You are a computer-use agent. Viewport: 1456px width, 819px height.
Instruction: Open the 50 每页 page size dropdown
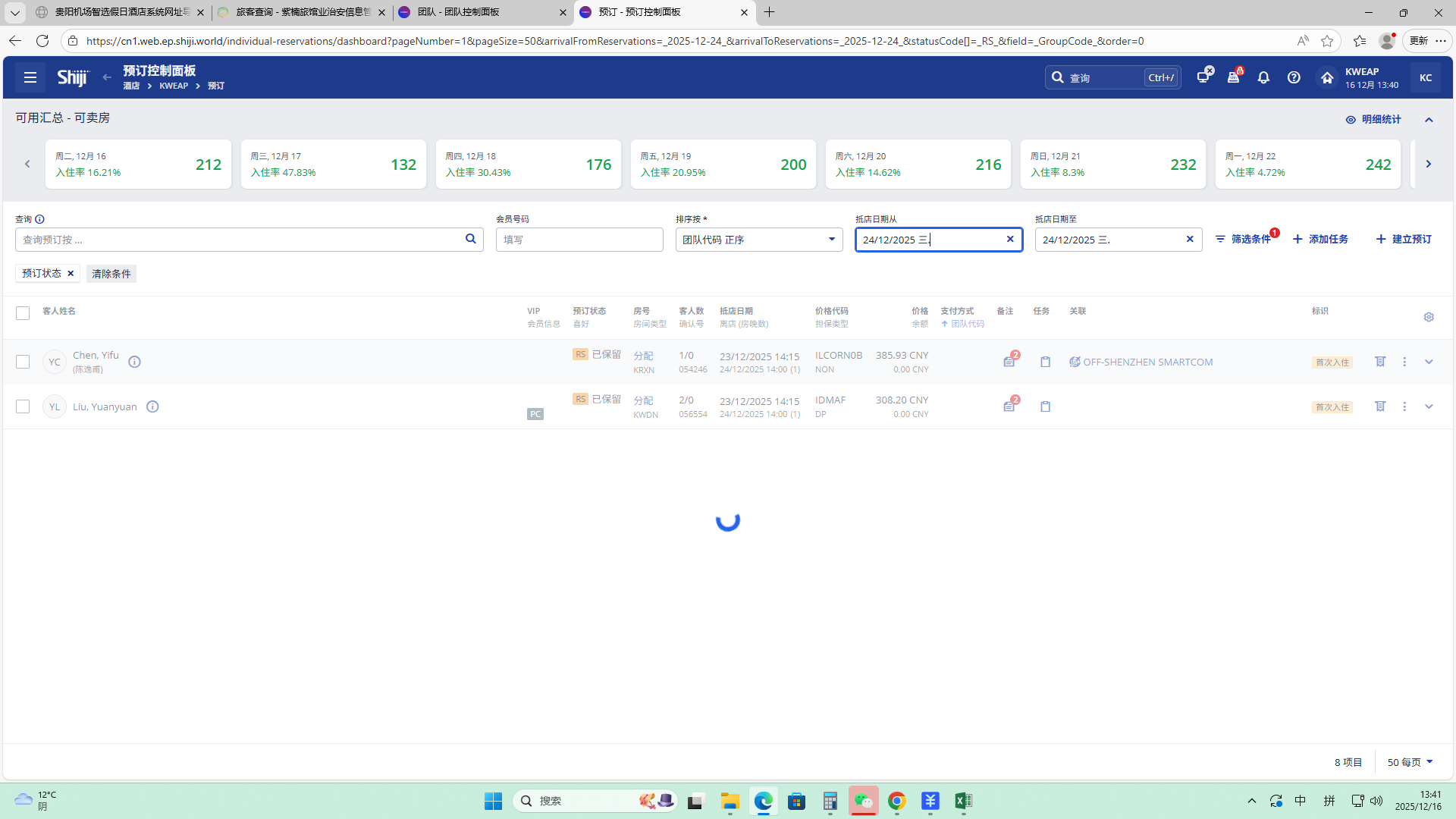click(x=1410, y=762)
